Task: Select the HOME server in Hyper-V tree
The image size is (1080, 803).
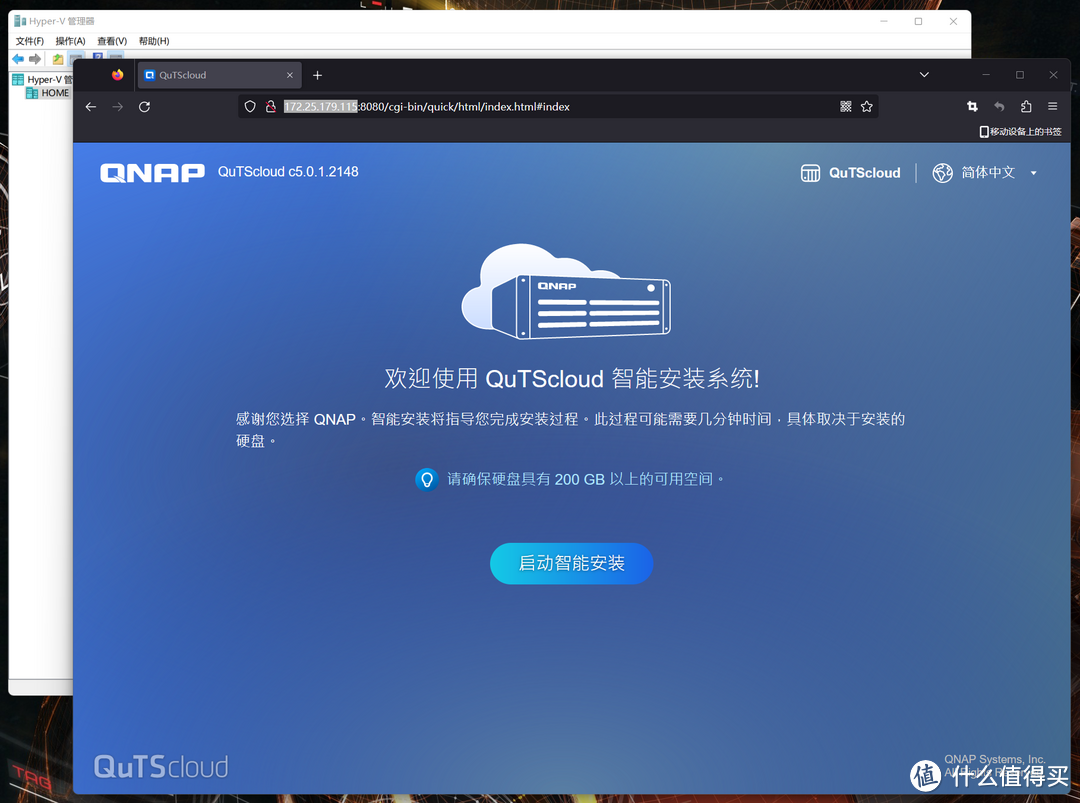Action: point(48,93)
